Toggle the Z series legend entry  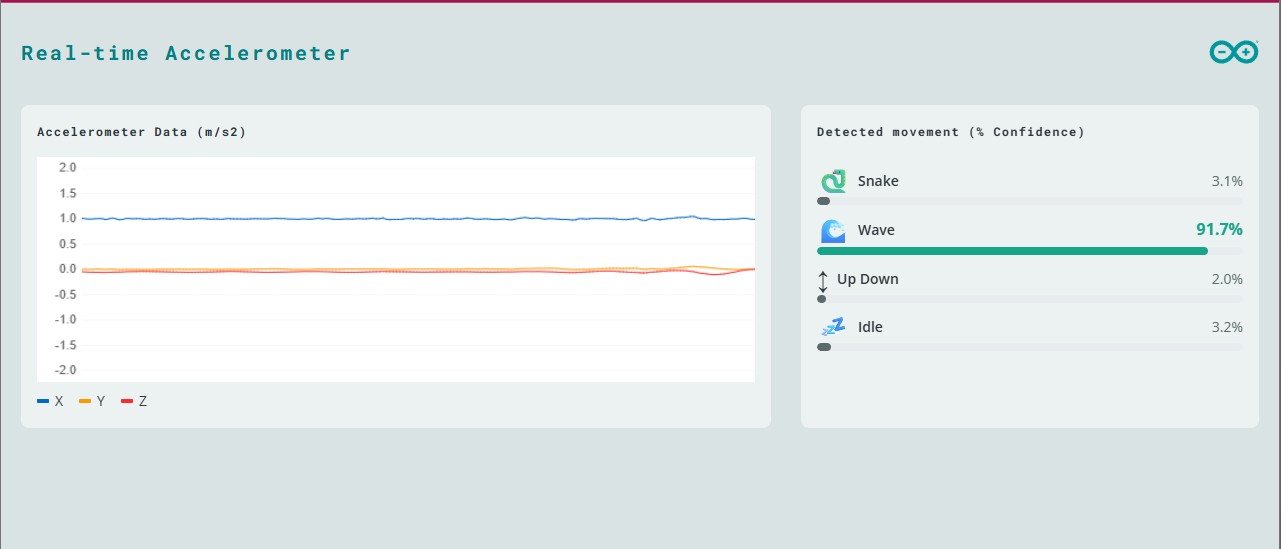pos(134,401)
